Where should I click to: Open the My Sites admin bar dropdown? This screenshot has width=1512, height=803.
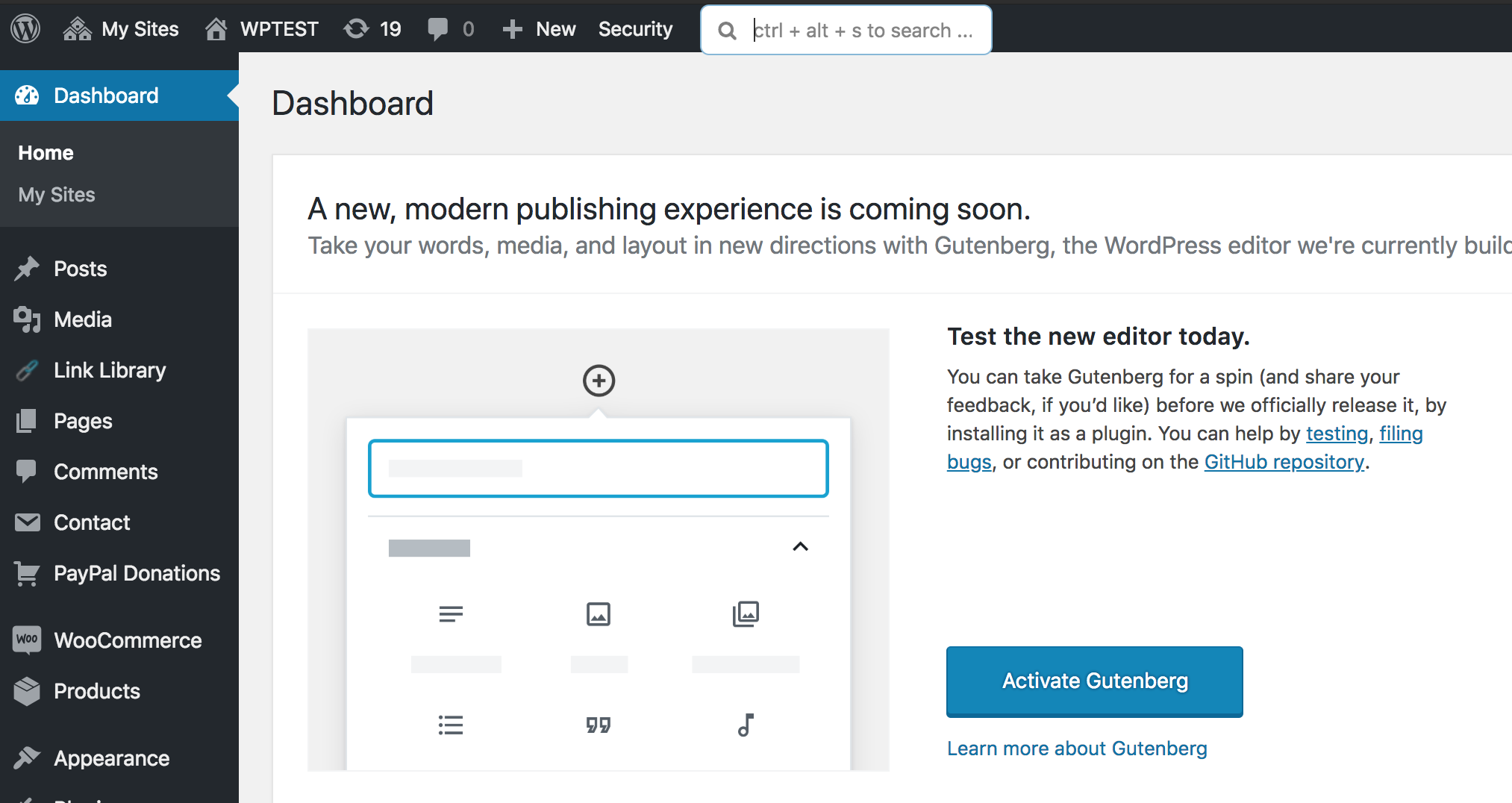pyautogui.click(x=122, y=29)
